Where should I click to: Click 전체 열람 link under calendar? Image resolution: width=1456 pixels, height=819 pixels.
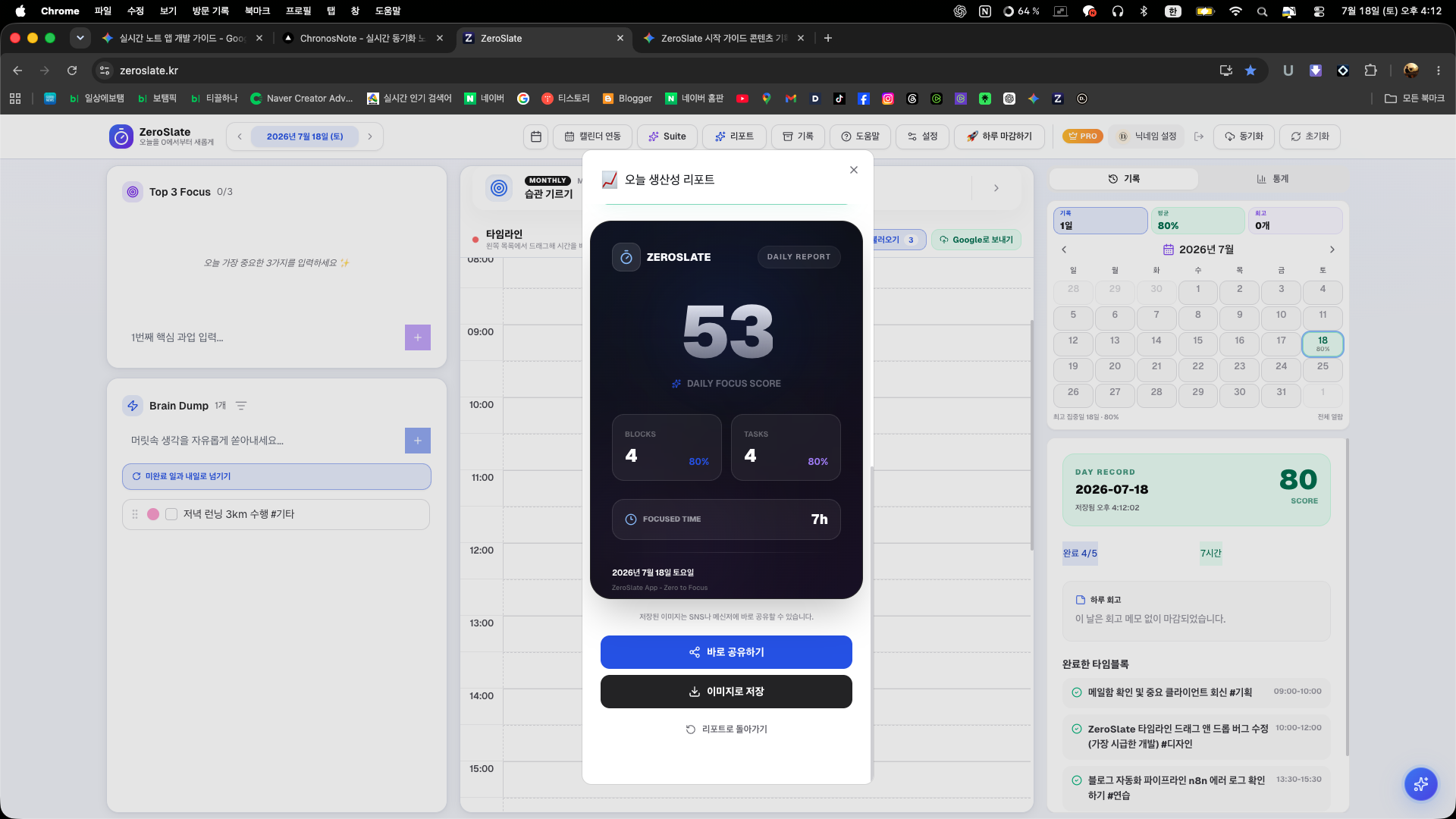1330,417
